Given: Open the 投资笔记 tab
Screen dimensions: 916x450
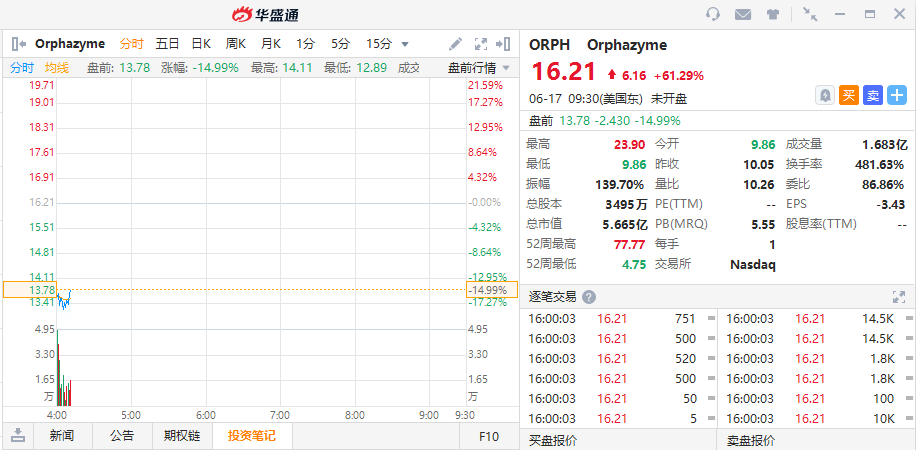Looking at the screenshot, I should (252, 435).
